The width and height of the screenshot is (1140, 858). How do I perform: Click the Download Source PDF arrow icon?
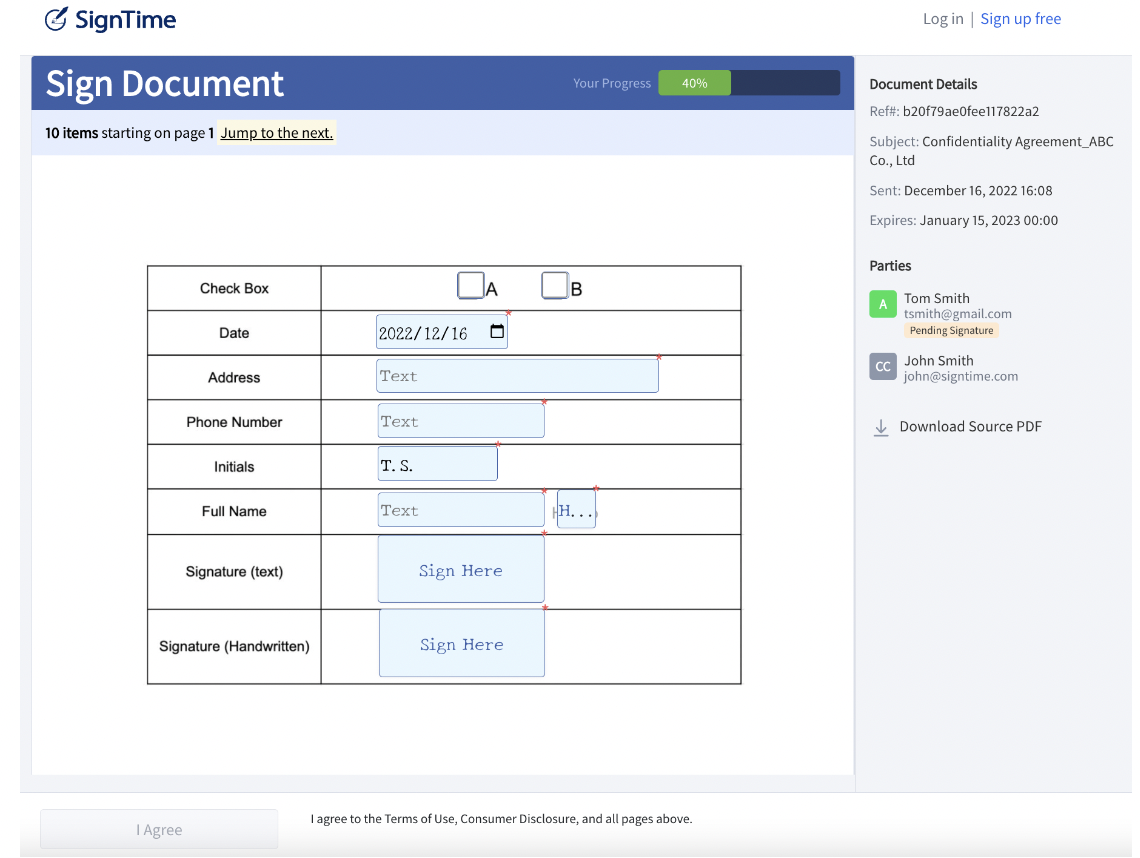click(x=881, y=427)
